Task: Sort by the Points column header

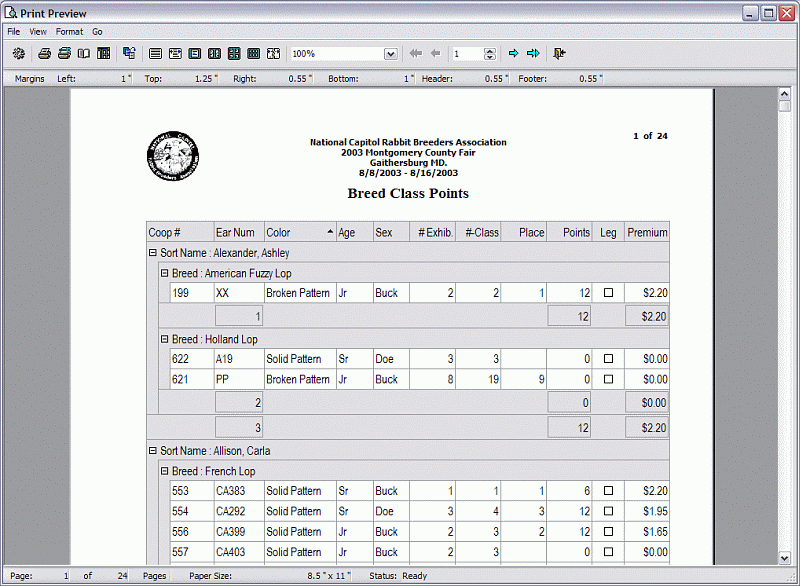Action: [x=569, y=233]
